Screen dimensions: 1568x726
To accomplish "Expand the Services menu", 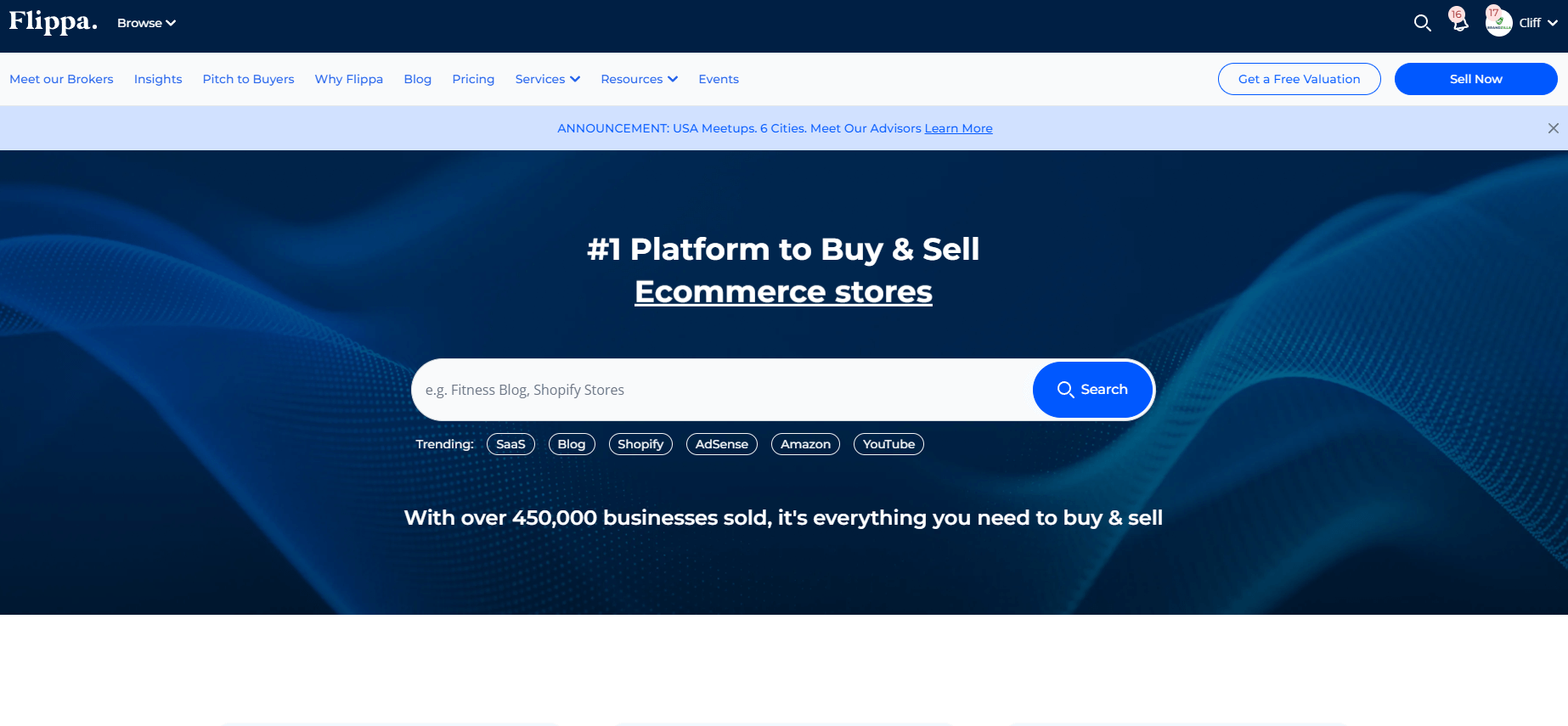I will (547, 79).
